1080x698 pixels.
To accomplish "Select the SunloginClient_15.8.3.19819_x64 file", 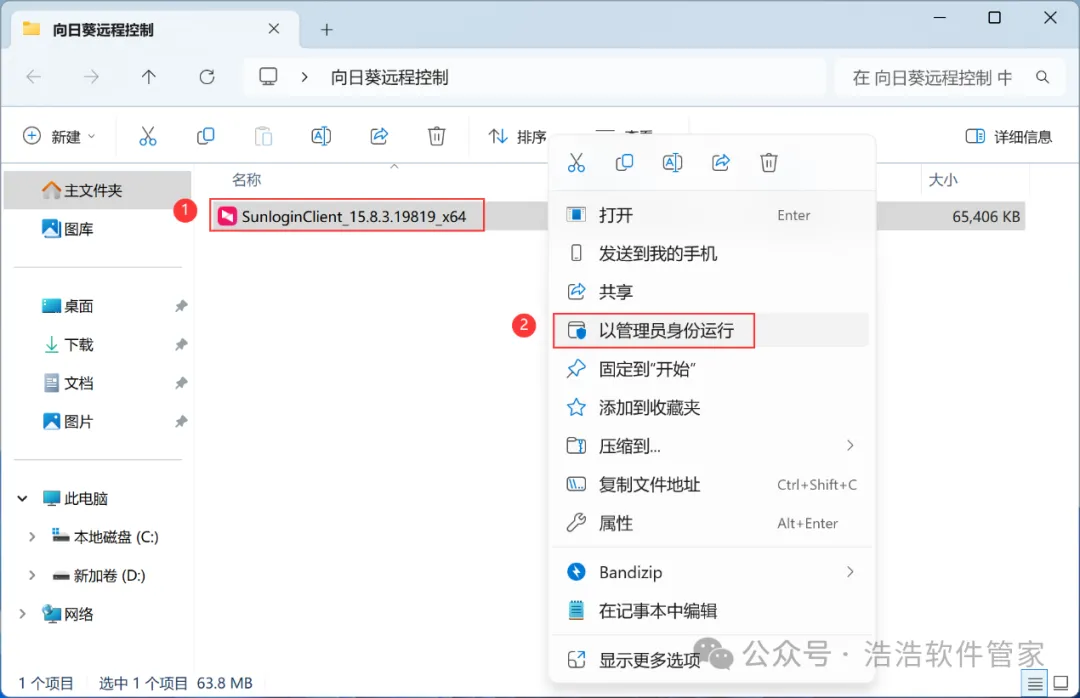I will (347, 216).
